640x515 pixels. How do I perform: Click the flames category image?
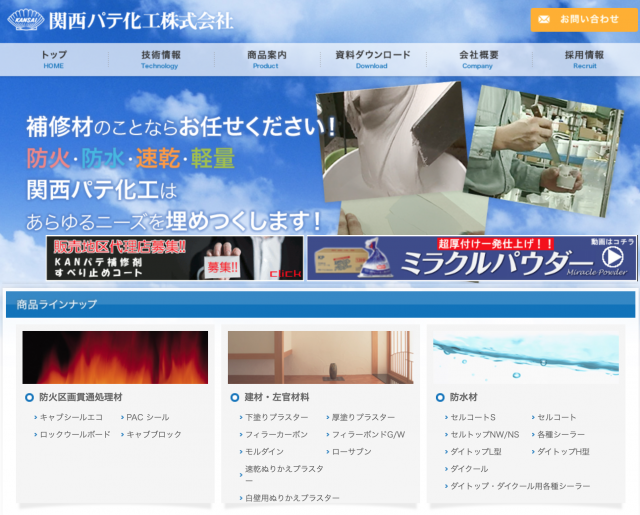pos(115,357)
